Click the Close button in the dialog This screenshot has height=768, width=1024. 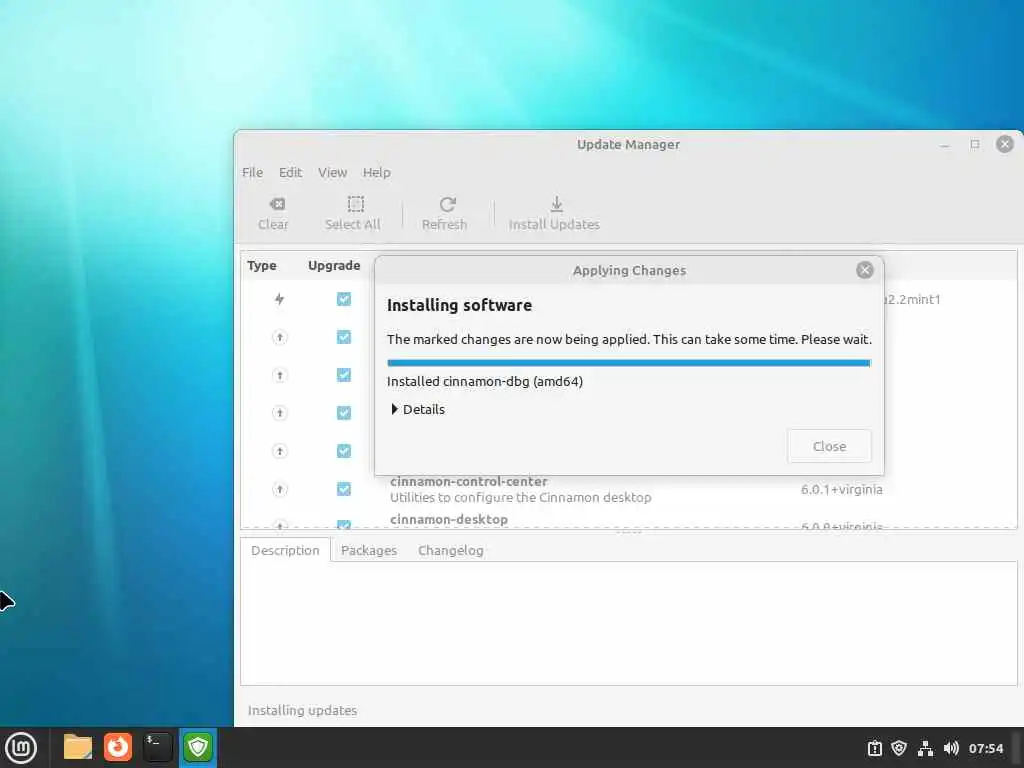[829, 446]
